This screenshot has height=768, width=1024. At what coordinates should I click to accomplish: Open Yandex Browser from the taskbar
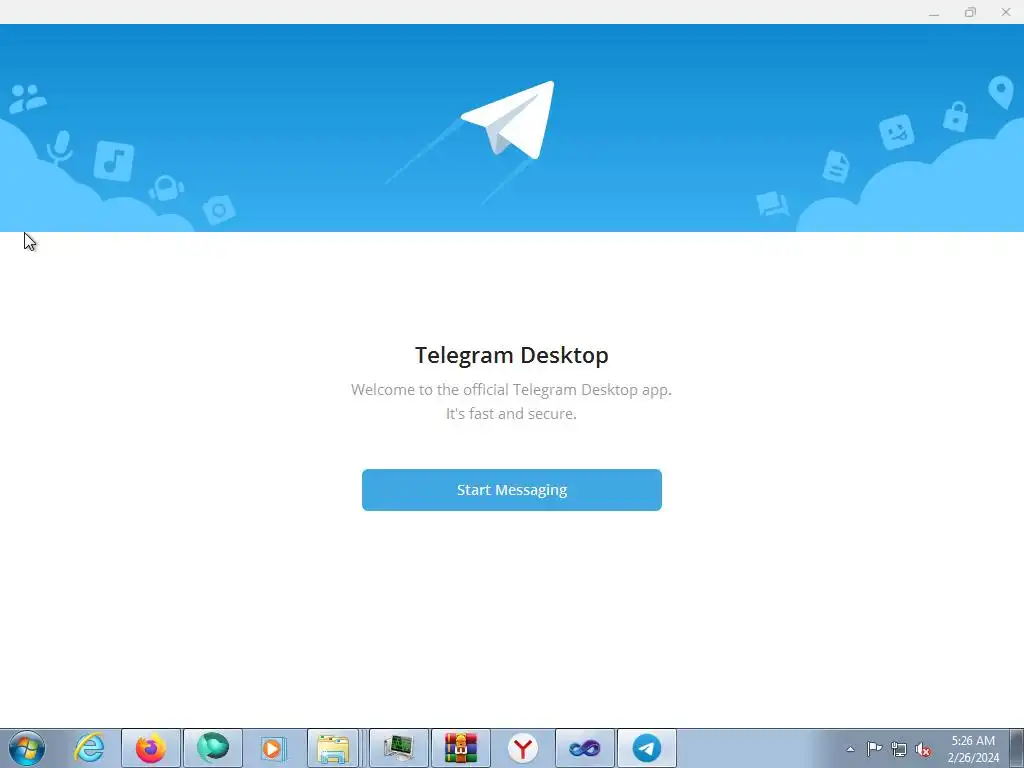tap(522, 748)
